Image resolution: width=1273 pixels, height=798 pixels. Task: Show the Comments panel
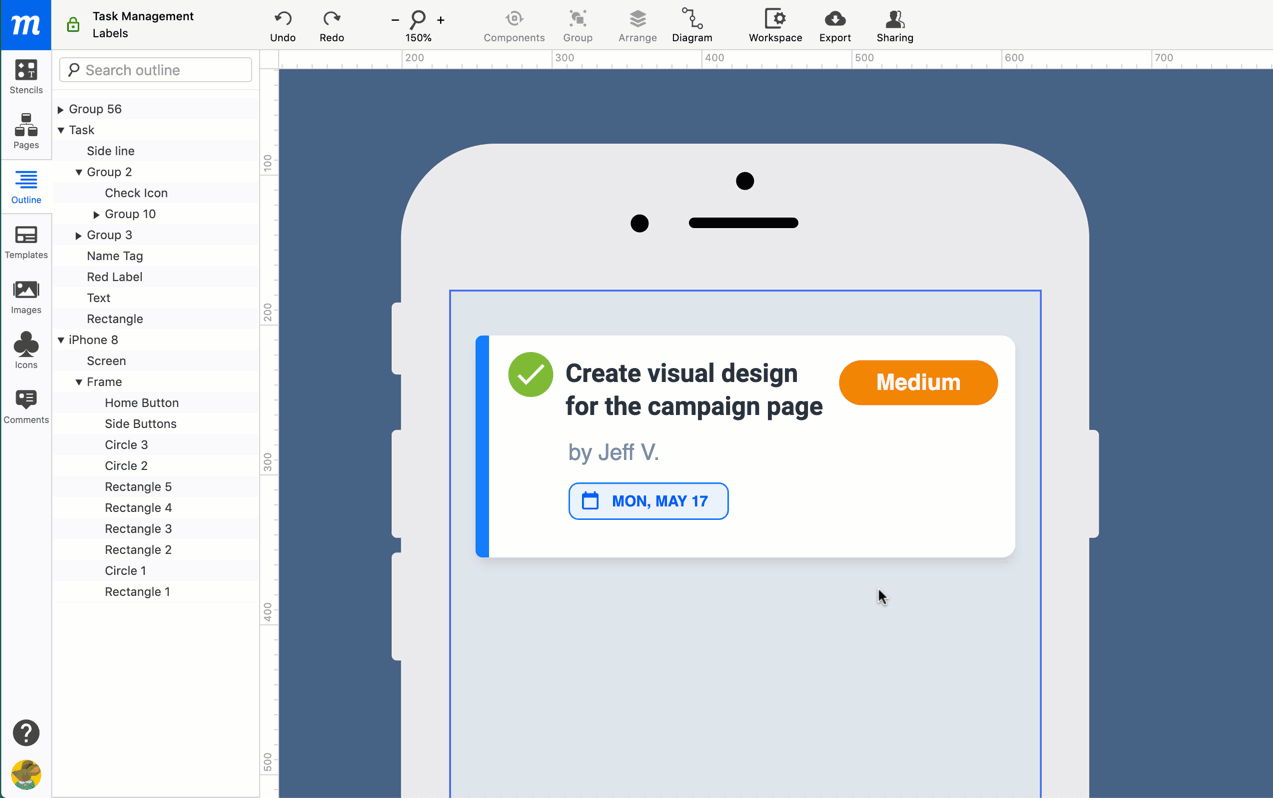[x=26, y=406]
